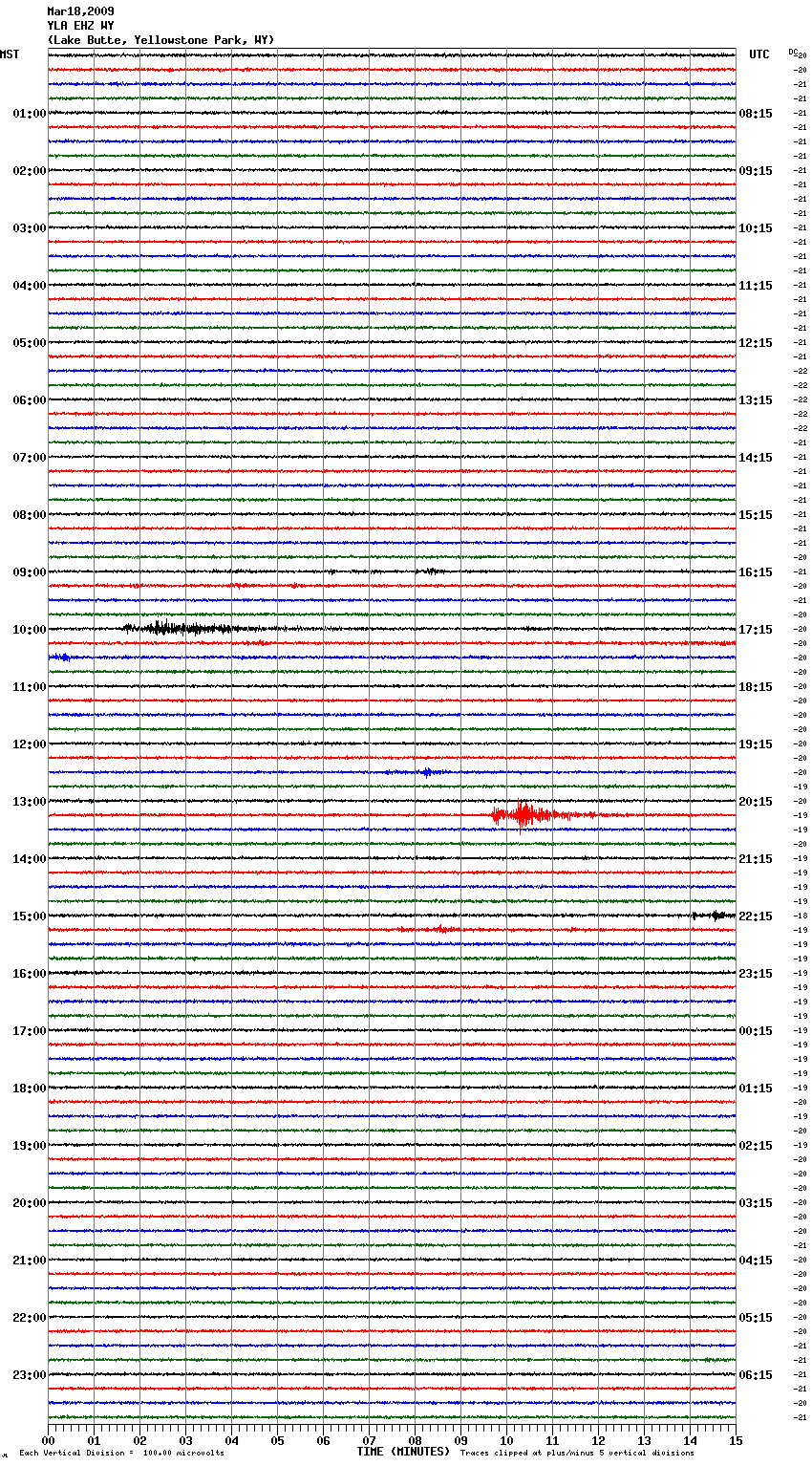The width and height of the screenshot is (812, 1466).
Task: Click the 09:00 MST time label
Action: [30, 572]
